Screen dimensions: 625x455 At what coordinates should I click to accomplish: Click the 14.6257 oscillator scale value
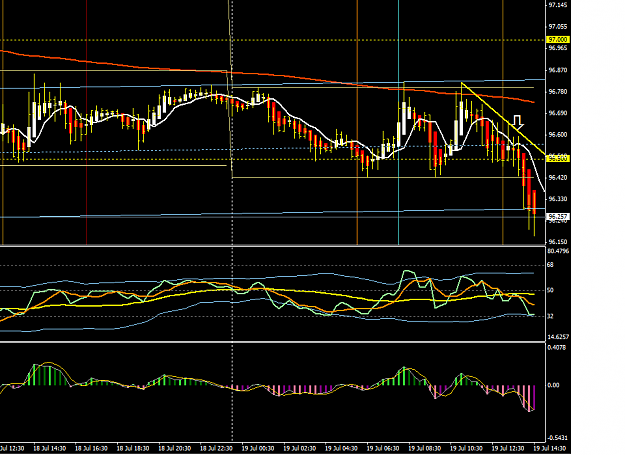tap(558, 337)
